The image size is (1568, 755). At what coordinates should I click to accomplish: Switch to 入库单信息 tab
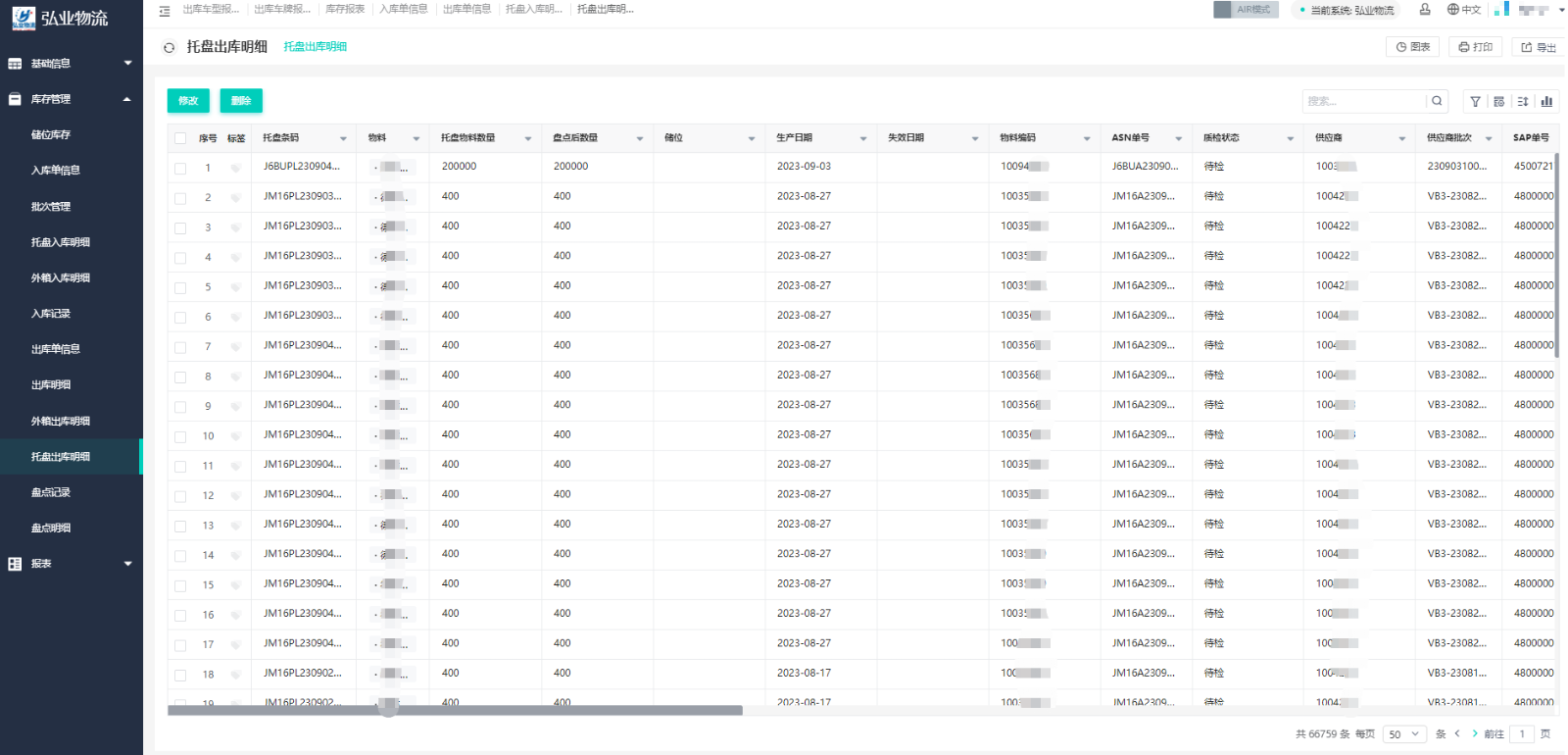pos(404,9)
